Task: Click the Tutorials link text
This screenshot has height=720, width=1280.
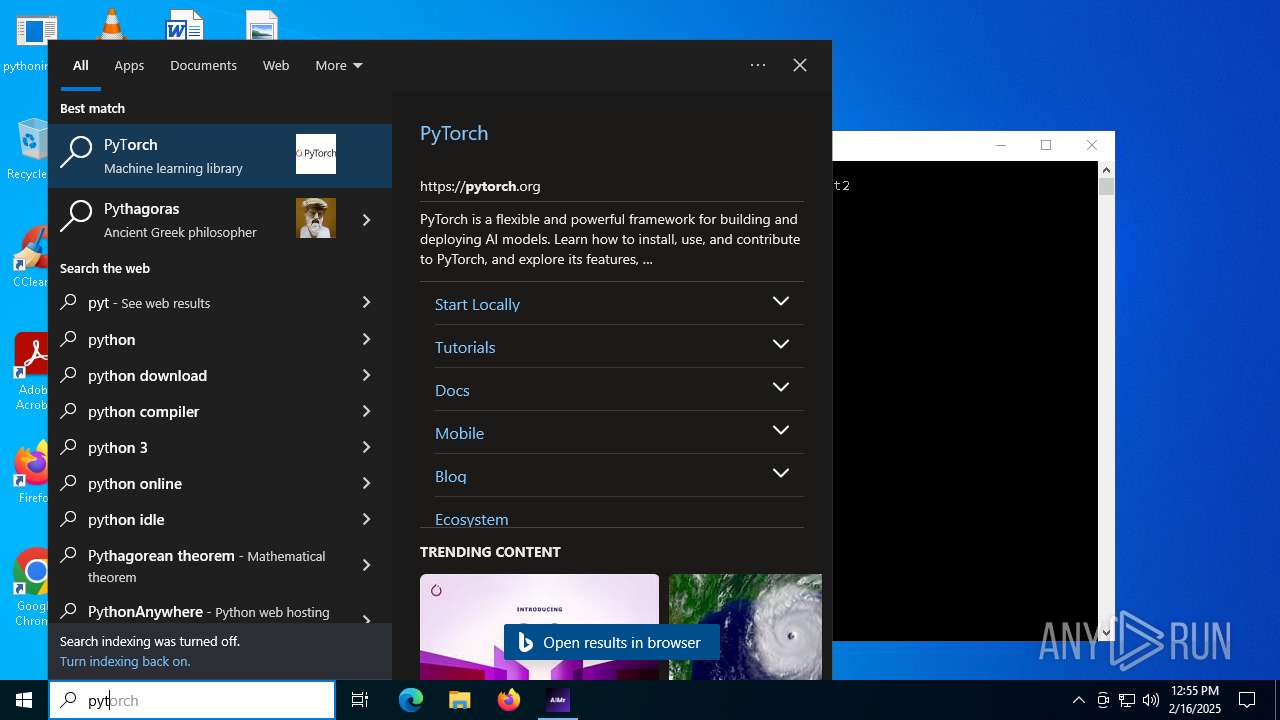Action: coord(465,347)
